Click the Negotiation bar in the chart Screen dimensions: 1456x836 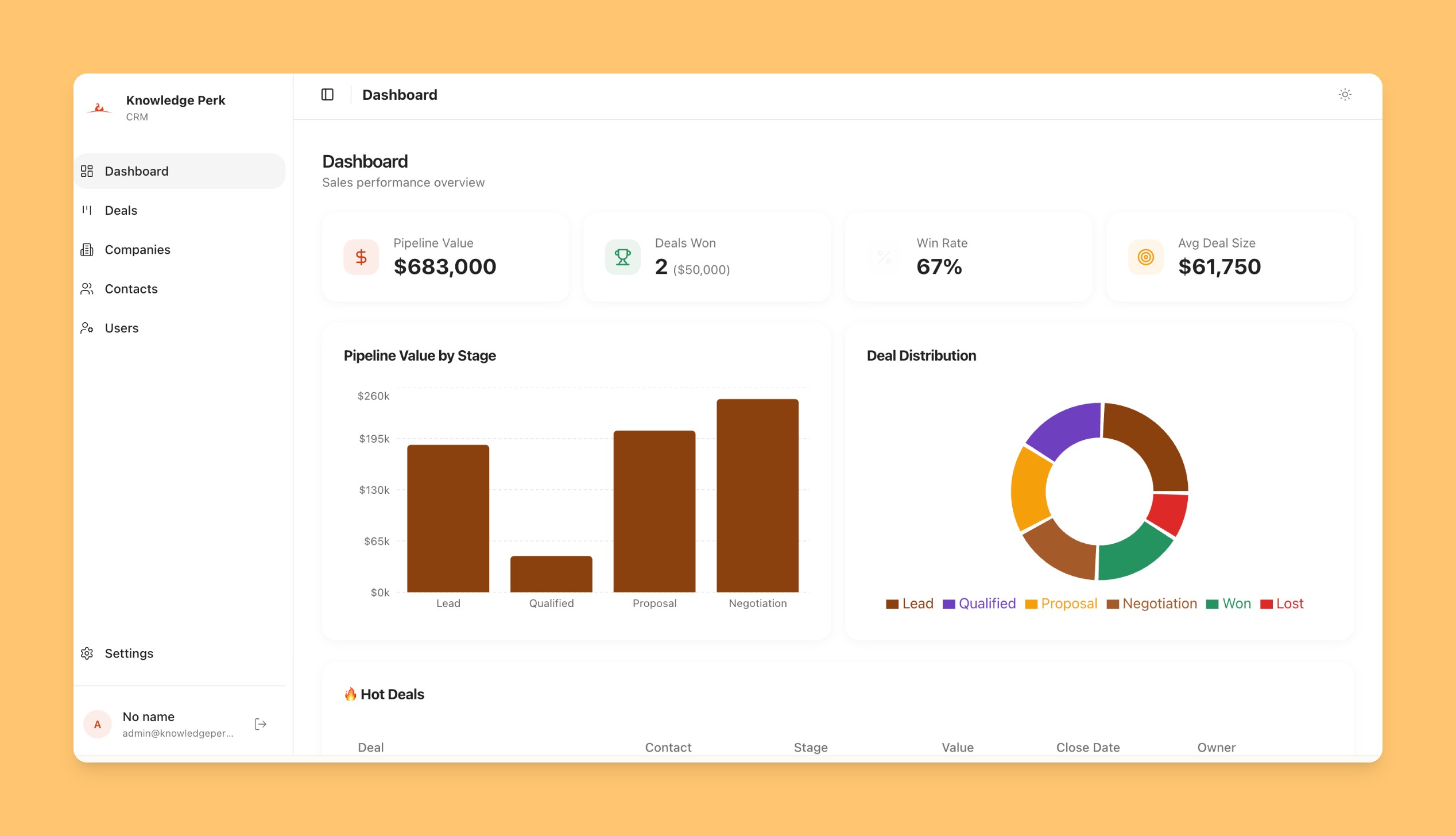pos(757,495)
